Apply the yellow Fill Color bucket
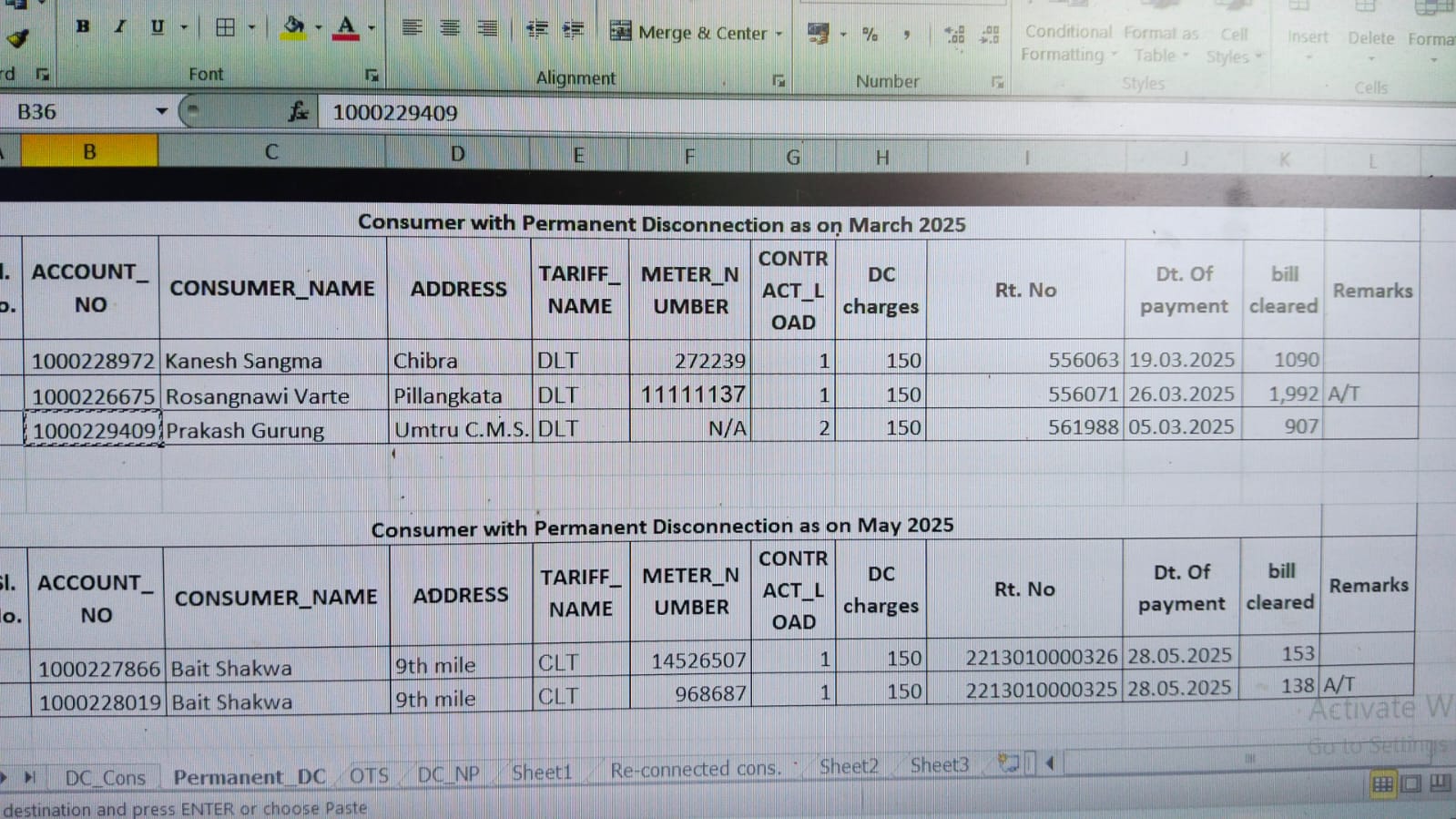Image resolution: width=1456 pixels, height=819 pixels. tap(293, 26)
